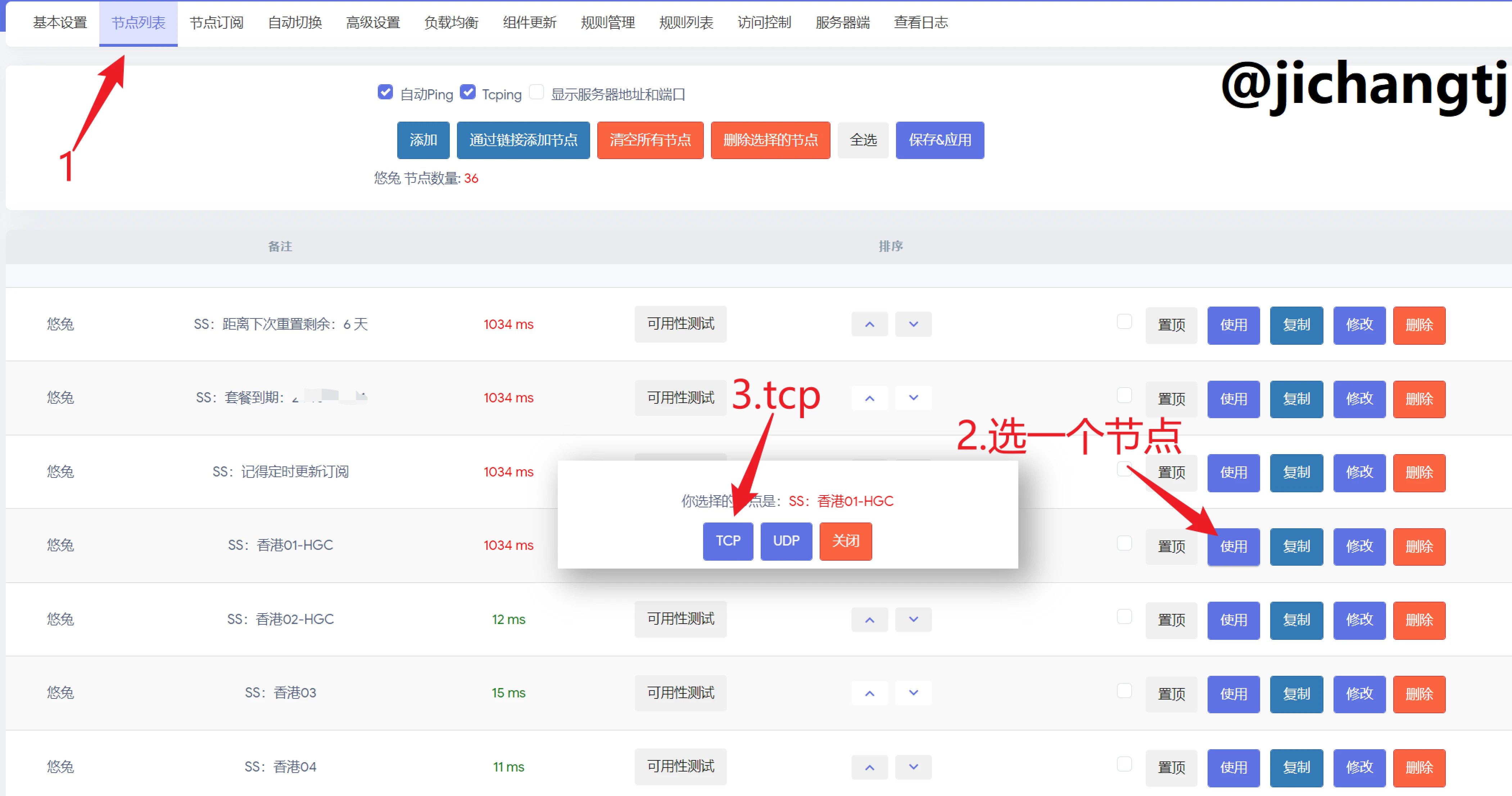Delete the 香港04 node
Image resolution: width=1512 pixels, height=796 pixels.
(1419, 768)
